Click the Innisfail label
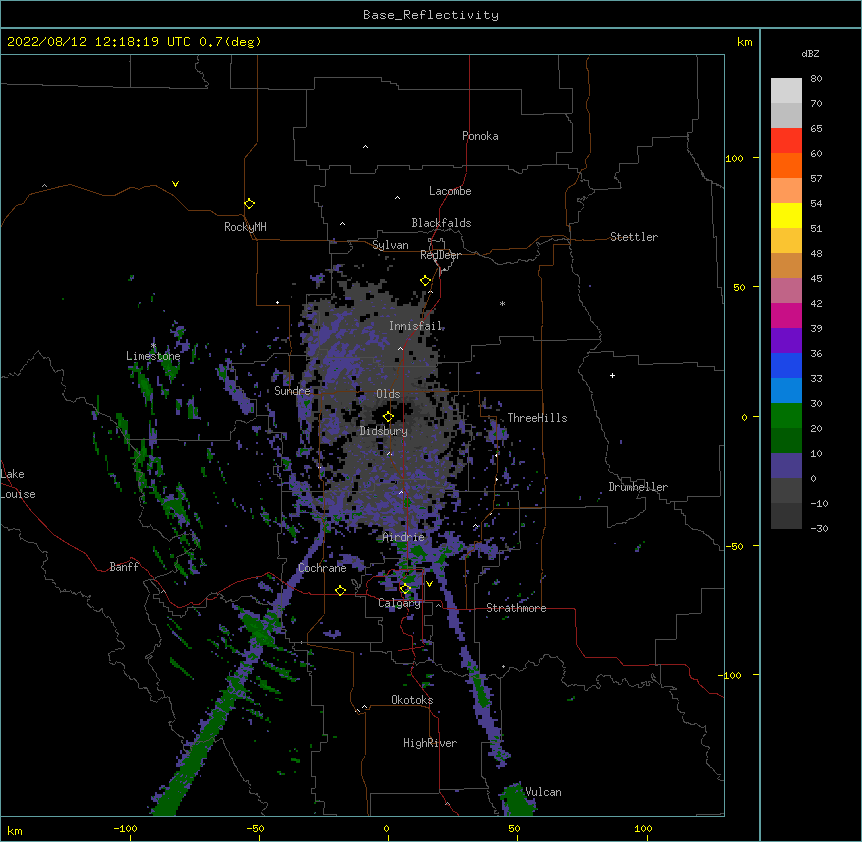862x842 pixels. 415,326
